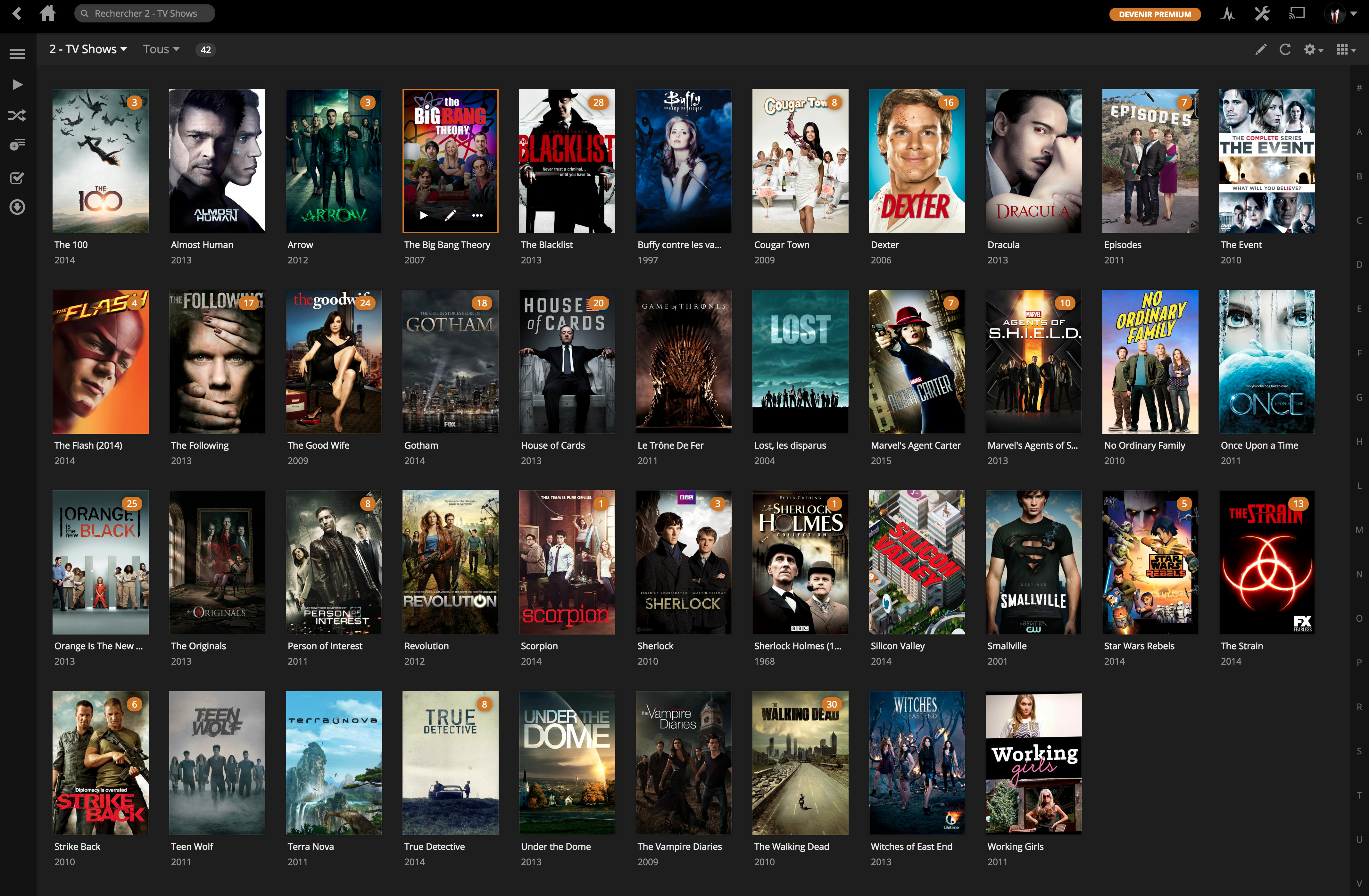Open the title link 'True Detective'
This screenshot has width=1369, height=896.
pyautogui.click(x=434, y=847)
